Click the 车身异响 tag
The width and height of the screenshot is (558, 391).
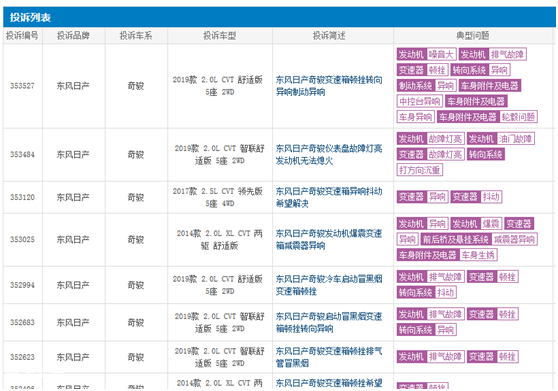pyautogui.click(x=415, y=117)
